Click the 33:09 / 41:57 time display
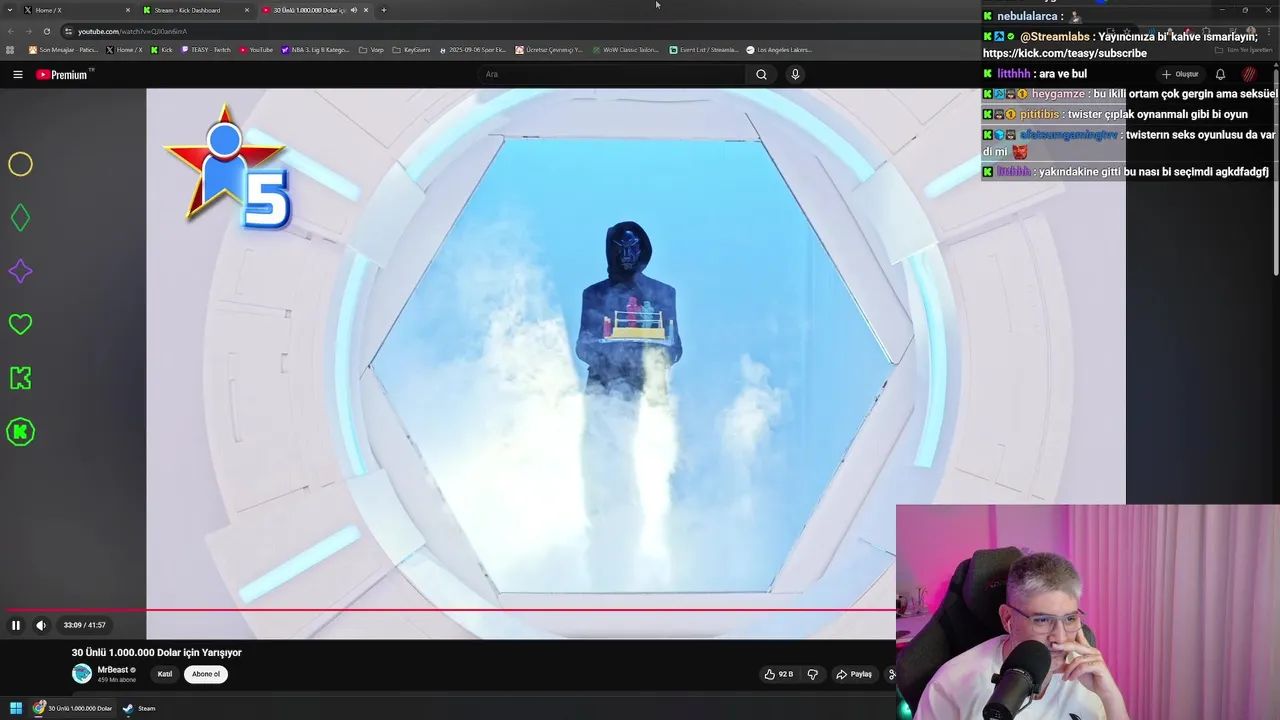 (84, 625)
